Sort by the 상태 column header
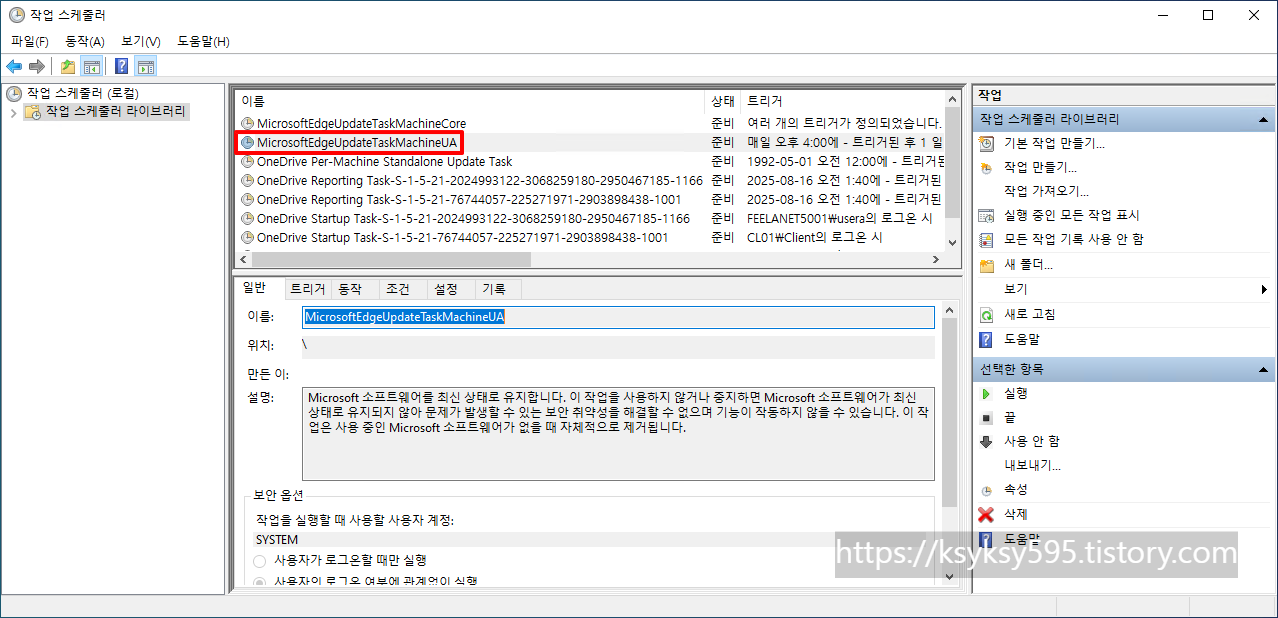Screen dimensions: 1278x618 724,101
